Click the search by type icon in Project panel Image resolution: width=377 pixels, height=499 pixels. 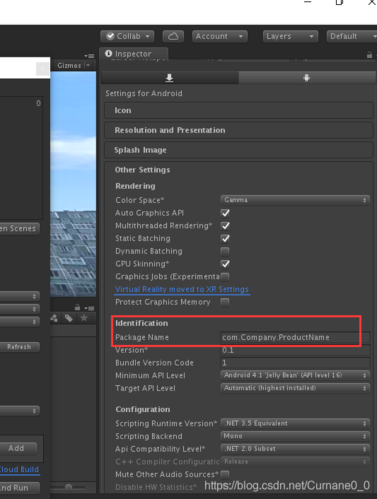click(54, 318)
